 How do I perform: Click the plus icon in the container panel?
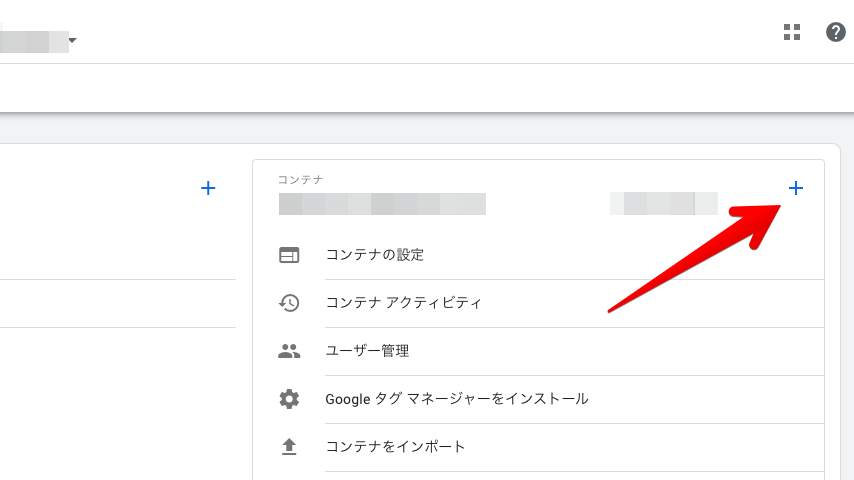click(x=796, y=188)
